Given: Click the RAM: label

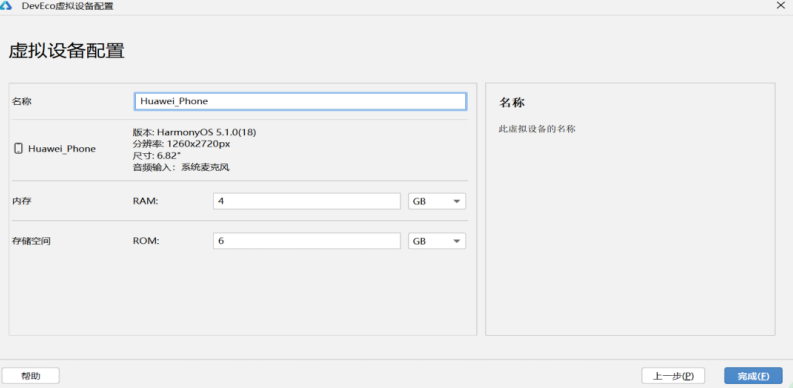Looking at the screenshot, I should pyautogui.click(x=146, y=201).
